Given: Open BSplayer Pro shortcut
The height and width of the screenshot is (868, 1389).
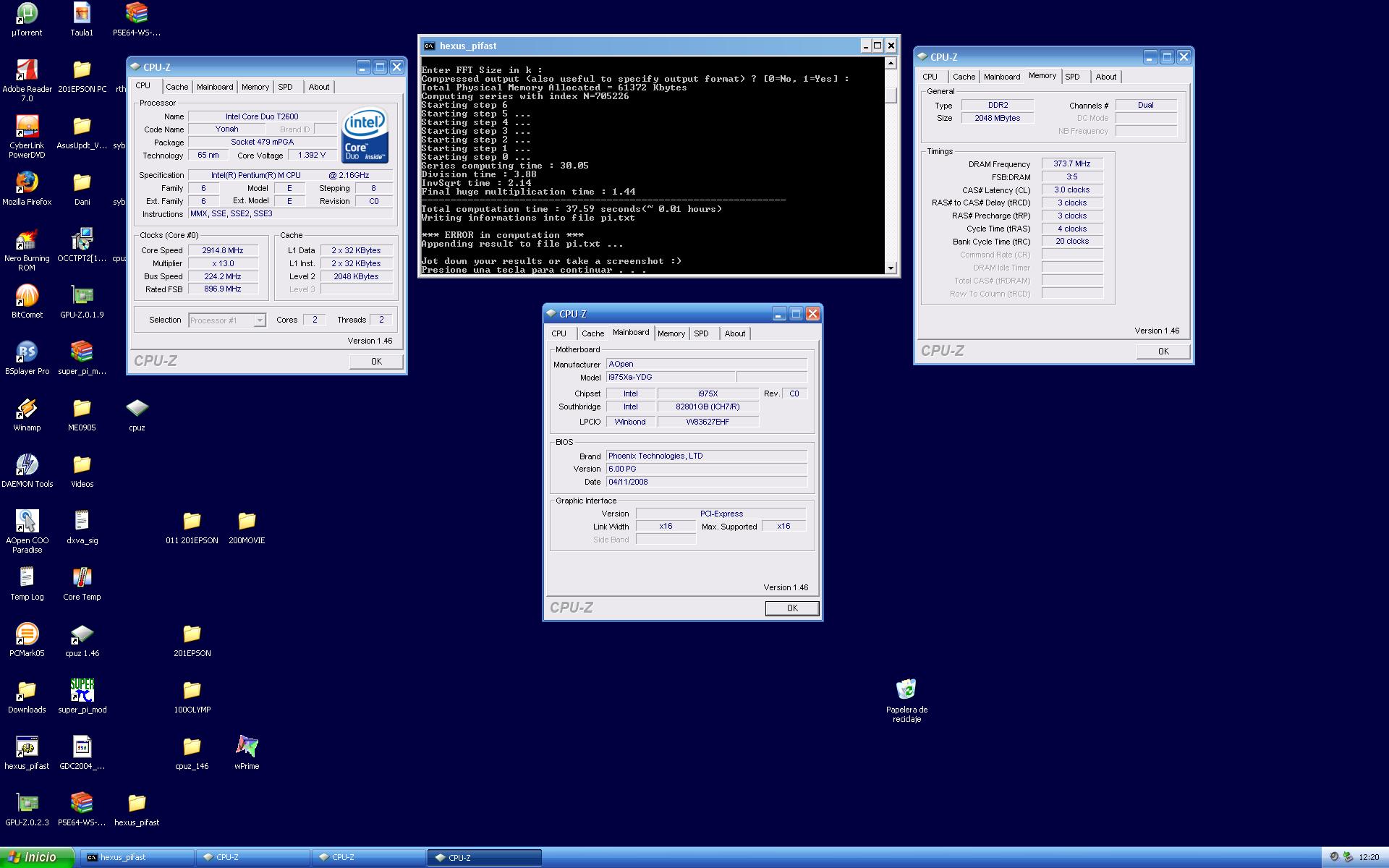Looking at the screenshot, I should (x=27, y=357).
